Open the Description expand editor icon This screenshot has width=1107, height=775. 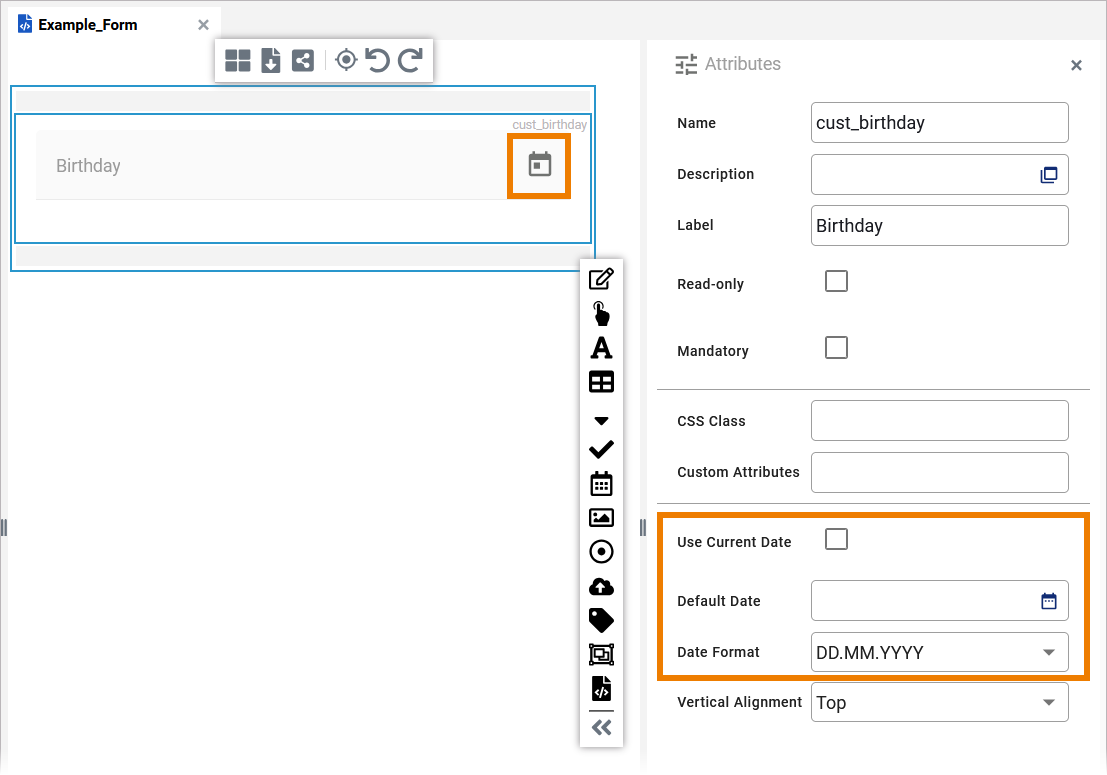(x=1049, y=175)
